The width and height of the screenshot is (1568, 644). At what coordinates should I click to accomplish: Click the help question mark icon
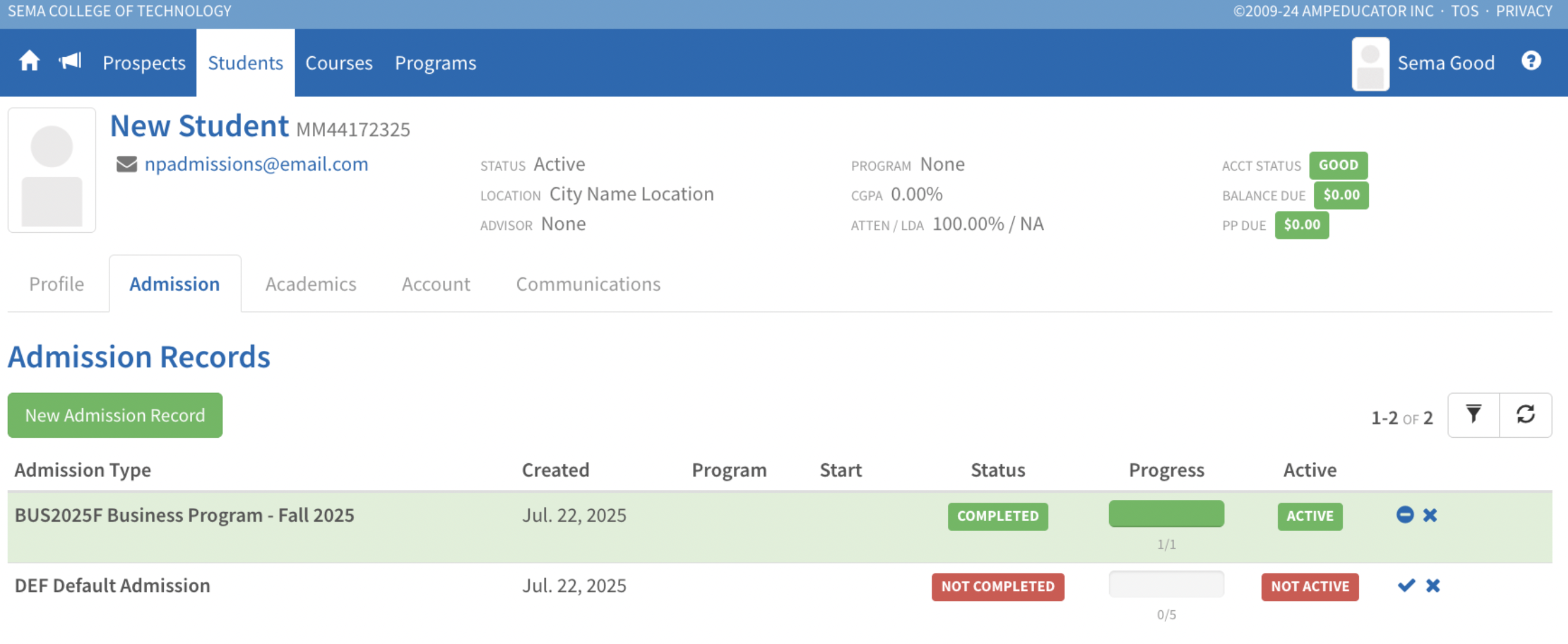click(x=1531, y=61)
